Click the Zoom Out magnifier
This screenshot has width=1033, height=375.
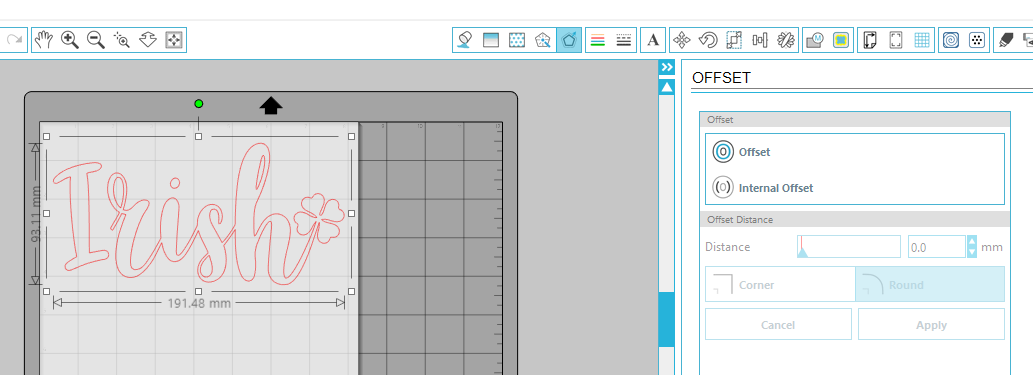96,40
